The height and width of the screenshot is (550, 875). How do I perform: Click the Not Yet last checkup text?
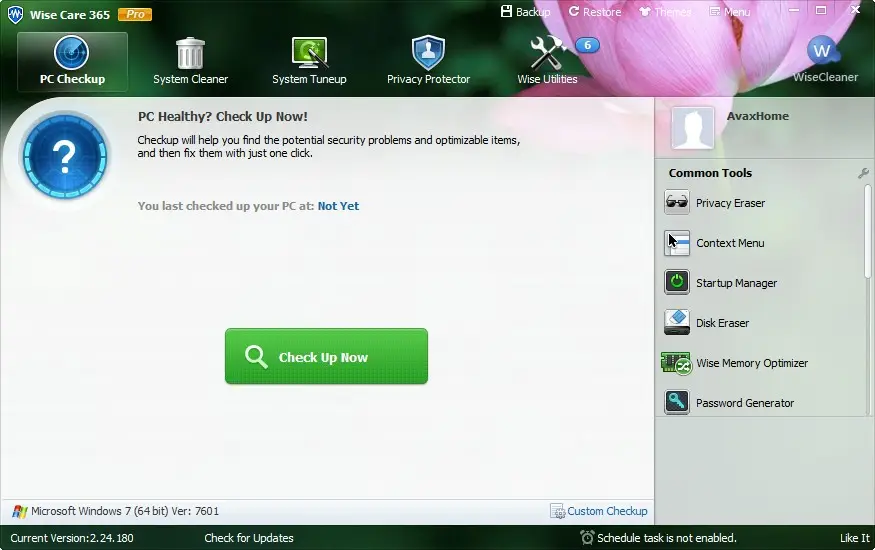coord(338,206)
